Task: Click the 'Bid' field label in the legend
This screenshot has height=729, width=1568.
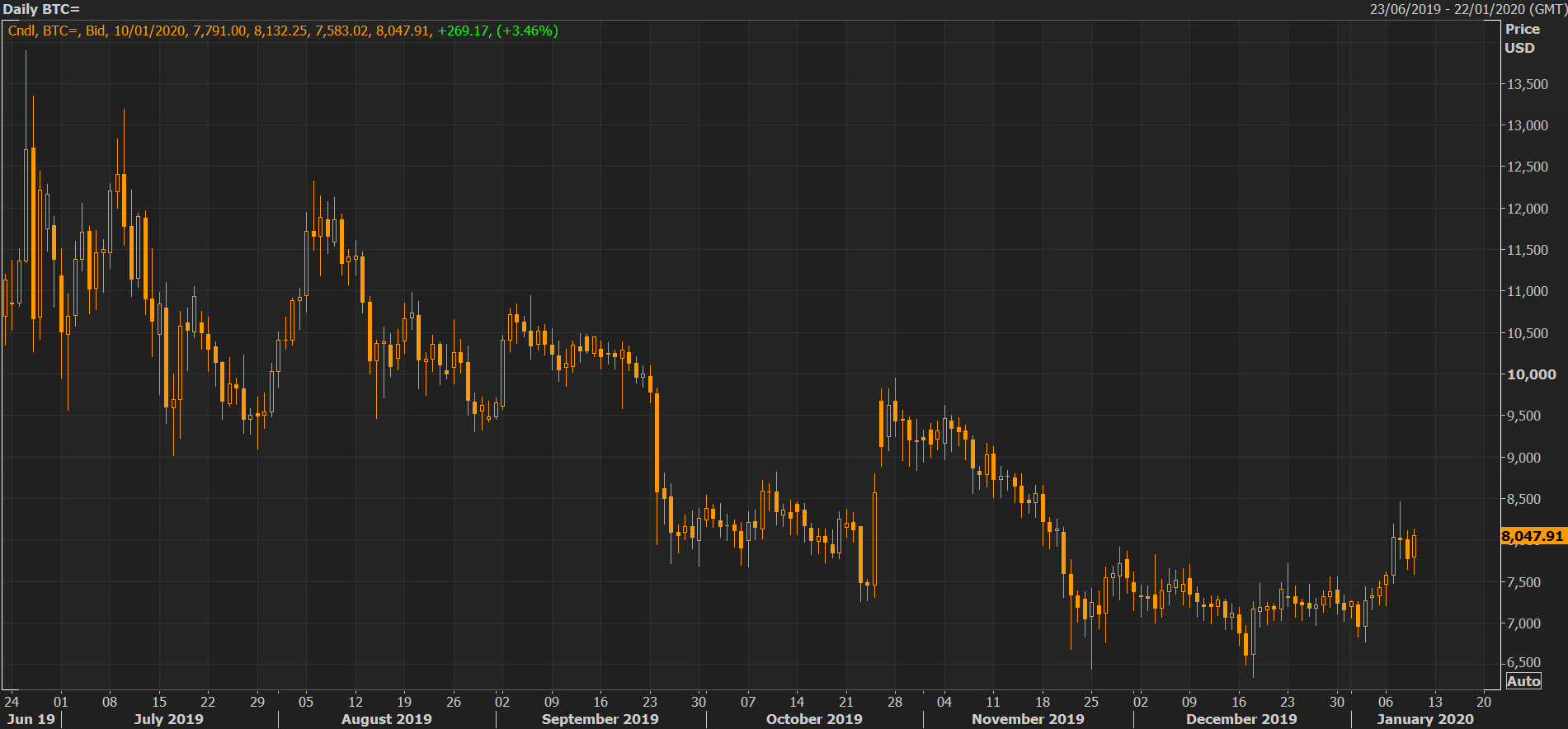Action: (96, 31)
